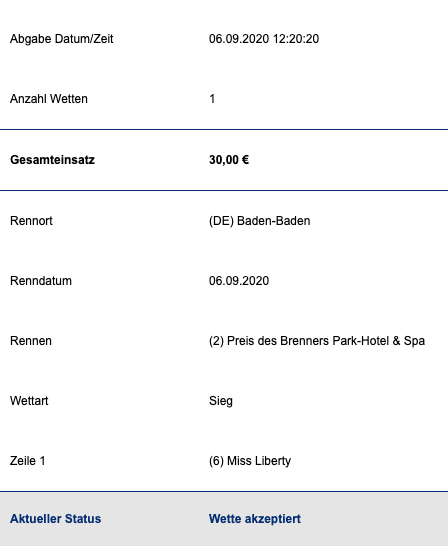Click the Anzahl Wetten label
This screenshot has width=448, height=546.
click(49, 99)
